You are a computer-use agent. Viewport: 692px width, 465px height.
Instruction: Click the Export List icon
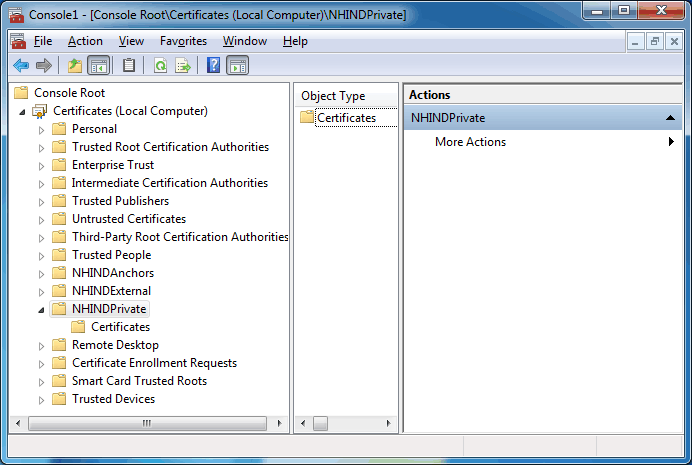coord(183,66)
